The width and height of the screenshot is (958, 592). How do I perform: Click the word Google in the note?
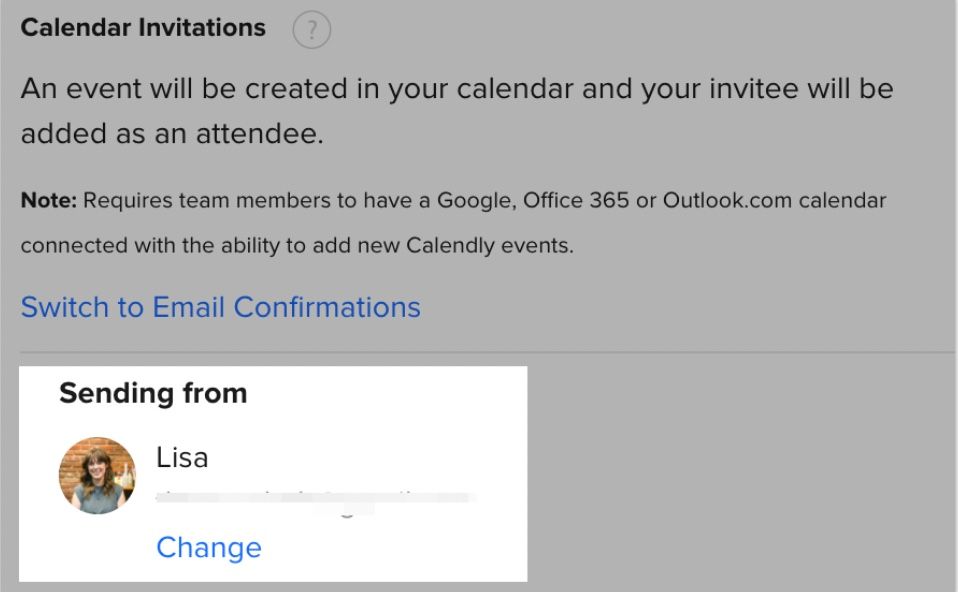point(477,201)
